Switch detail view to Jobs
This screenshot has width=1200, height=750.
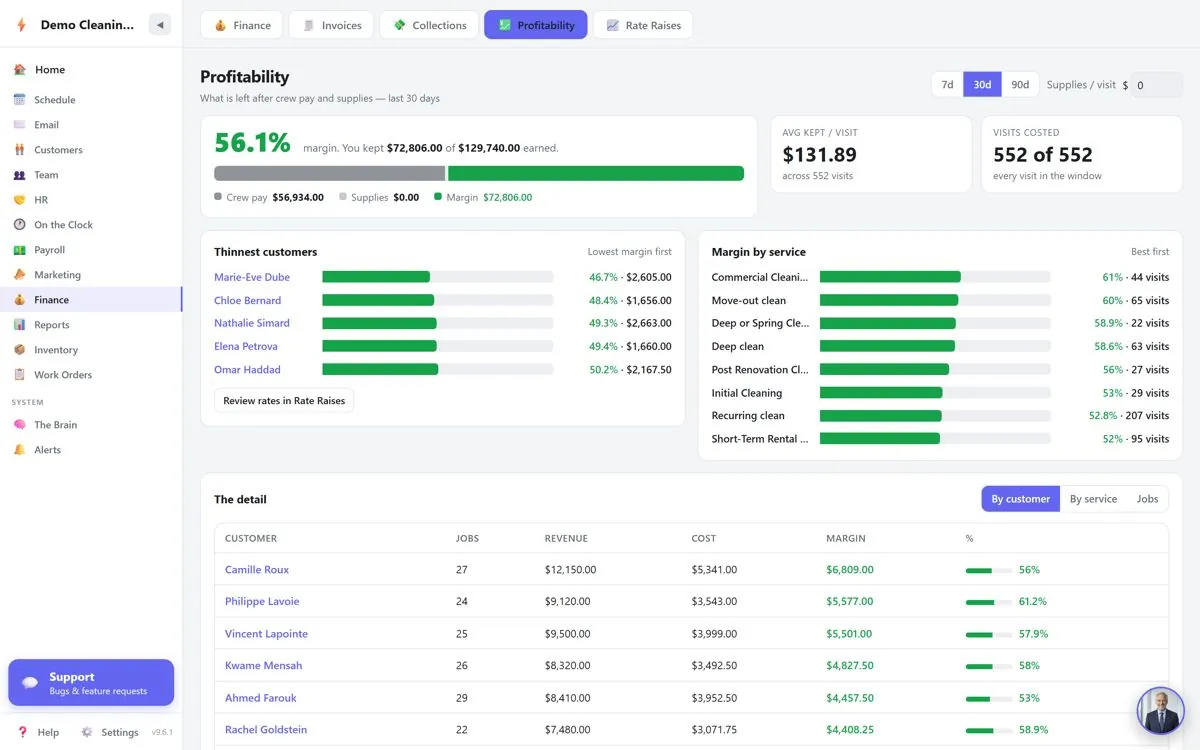click(1147, 499)
